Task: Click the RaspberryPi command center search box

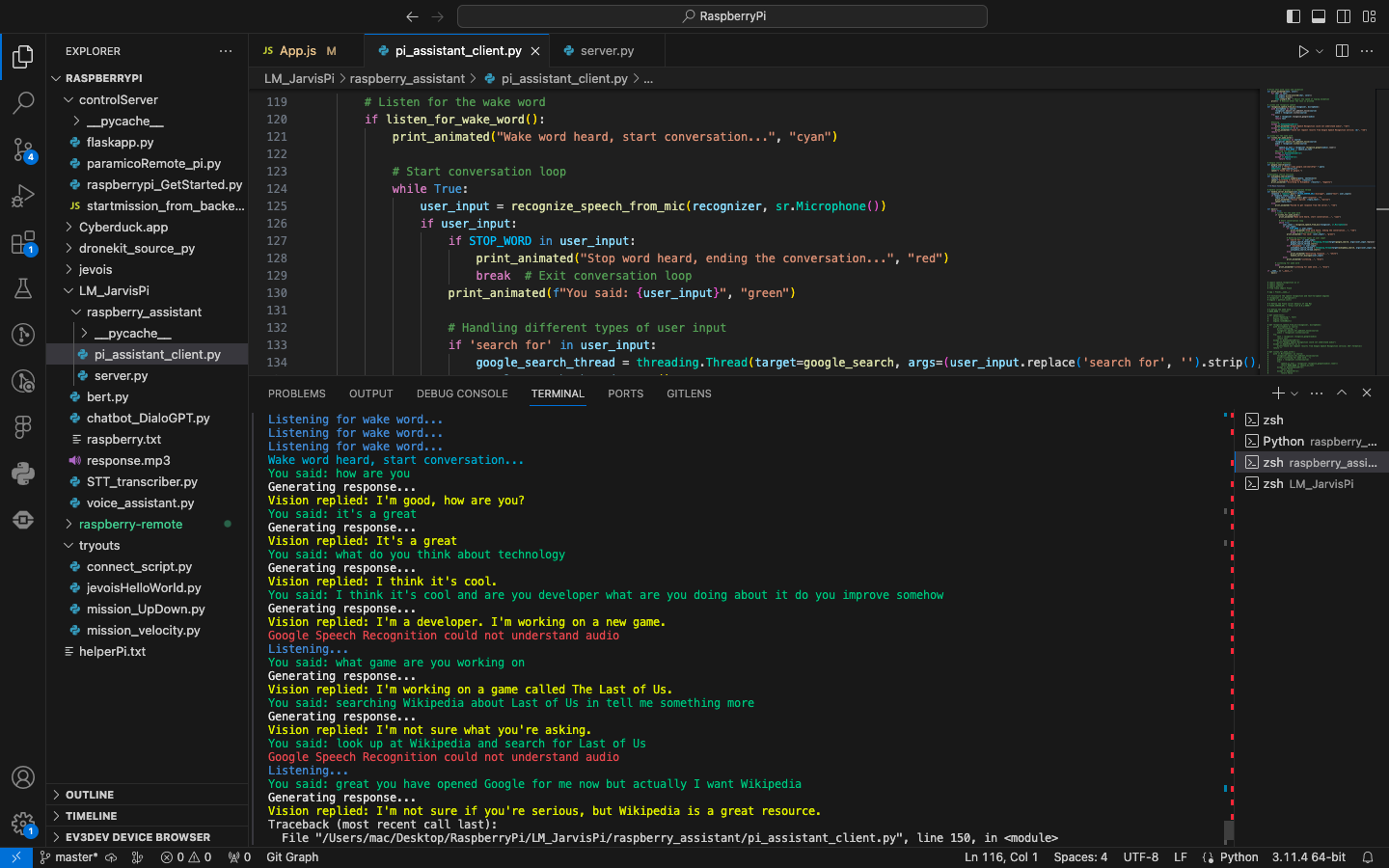Action: coord(722,16)
